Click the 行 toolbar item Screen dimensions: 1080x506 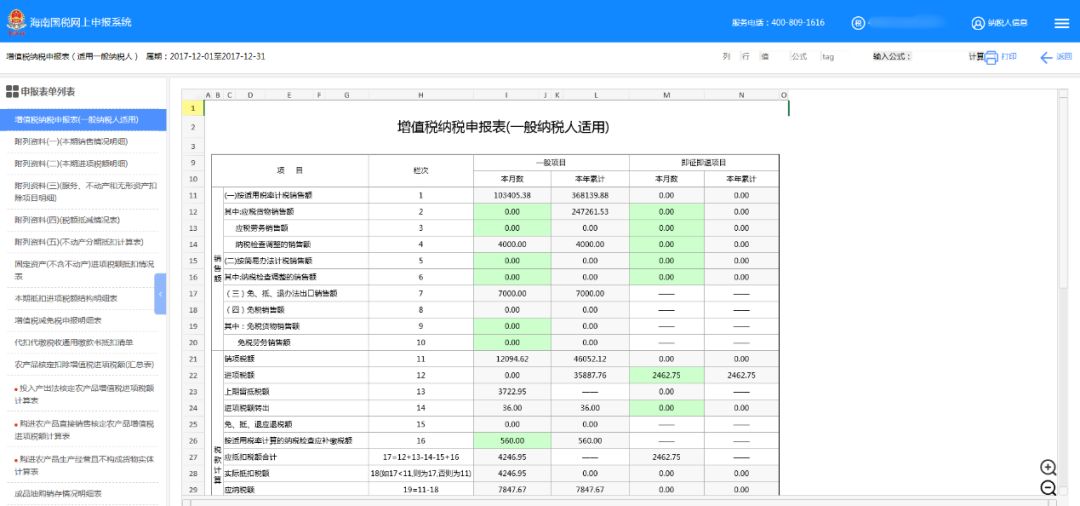(x=745, y=57)
